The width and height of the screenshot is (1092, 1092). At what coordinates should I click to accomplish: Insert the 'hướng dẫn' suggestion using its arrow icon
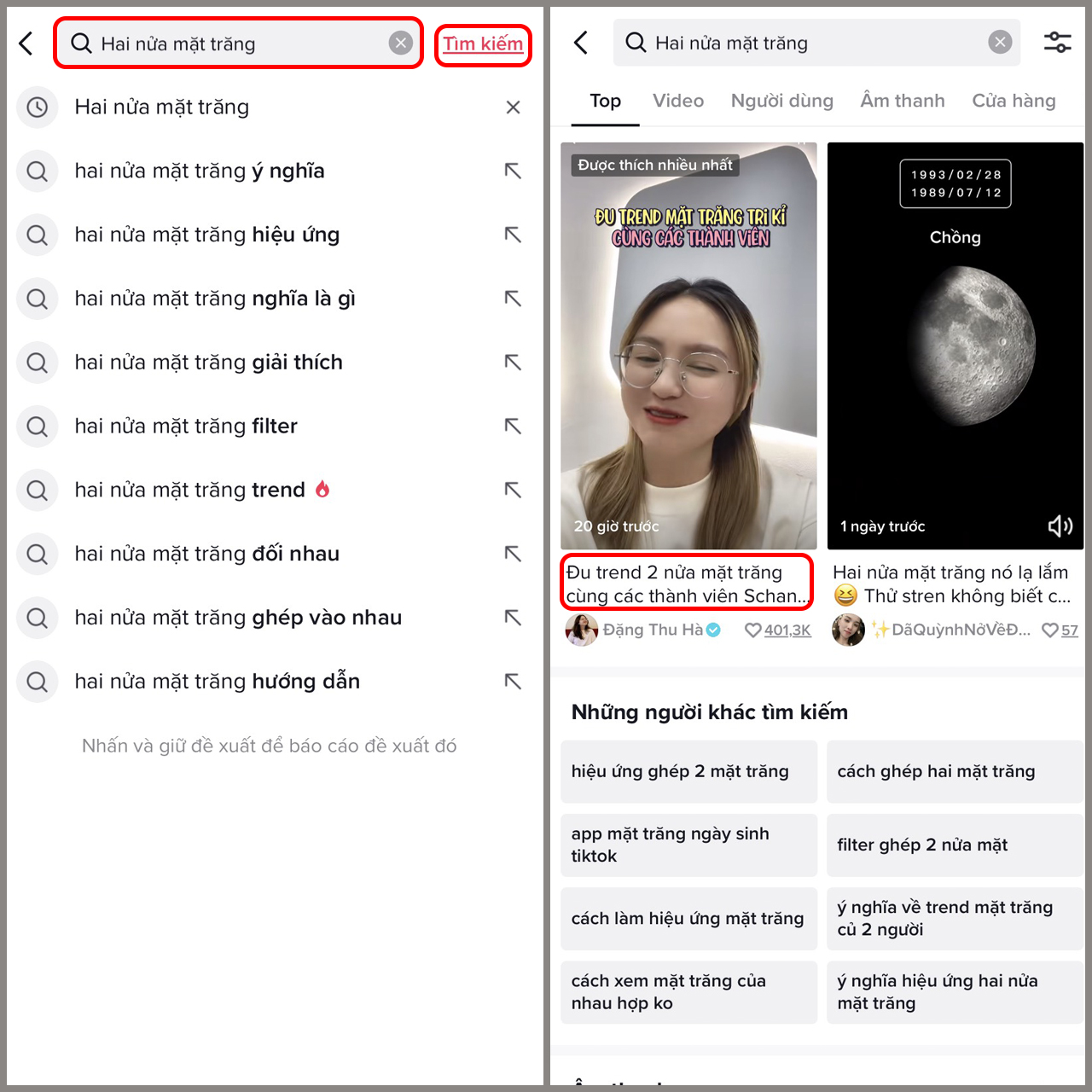tap(513, 681)
